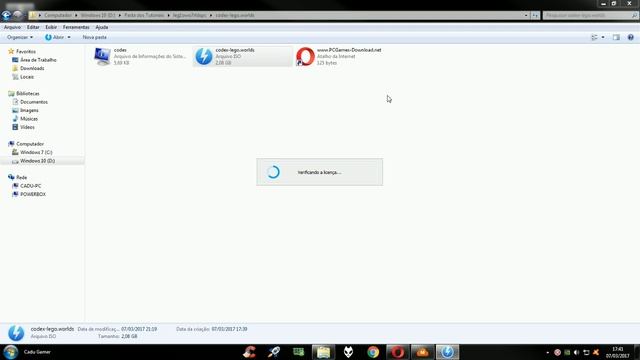The image size is (640, 360).
Task: Click the Forward navigation arrow
Action: coord(17,15)
